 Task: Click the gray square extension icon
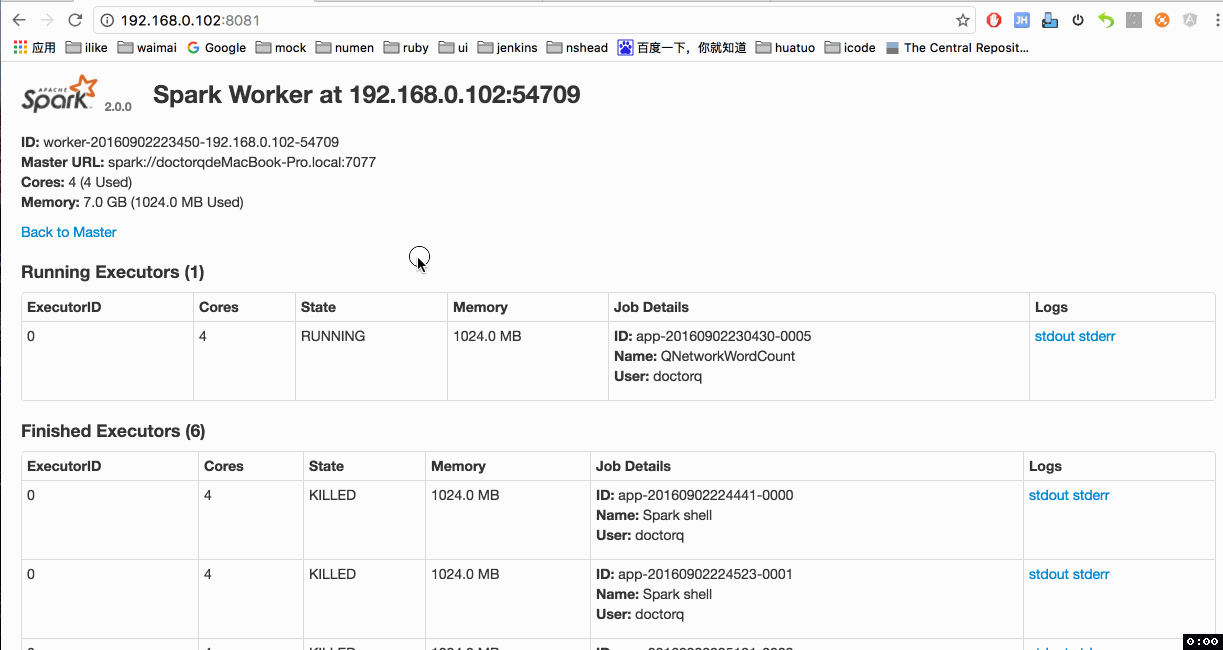pyautogui.click(x=1134, y=20)
